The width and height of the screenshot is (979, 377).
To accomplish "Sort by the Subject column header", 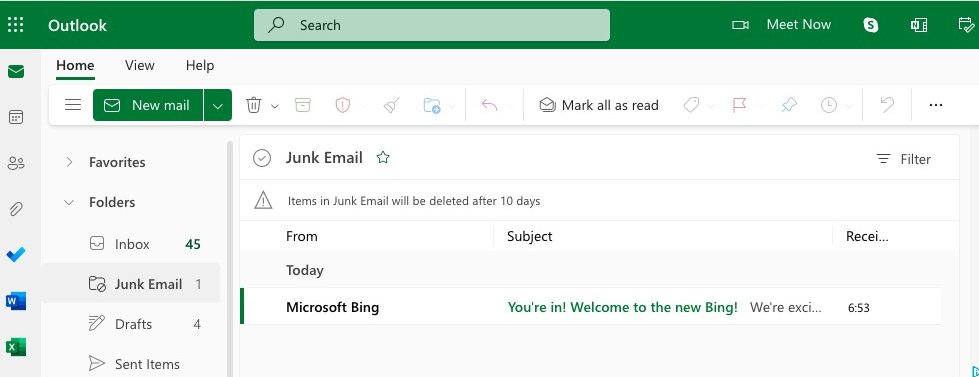I will pos(529,237).
